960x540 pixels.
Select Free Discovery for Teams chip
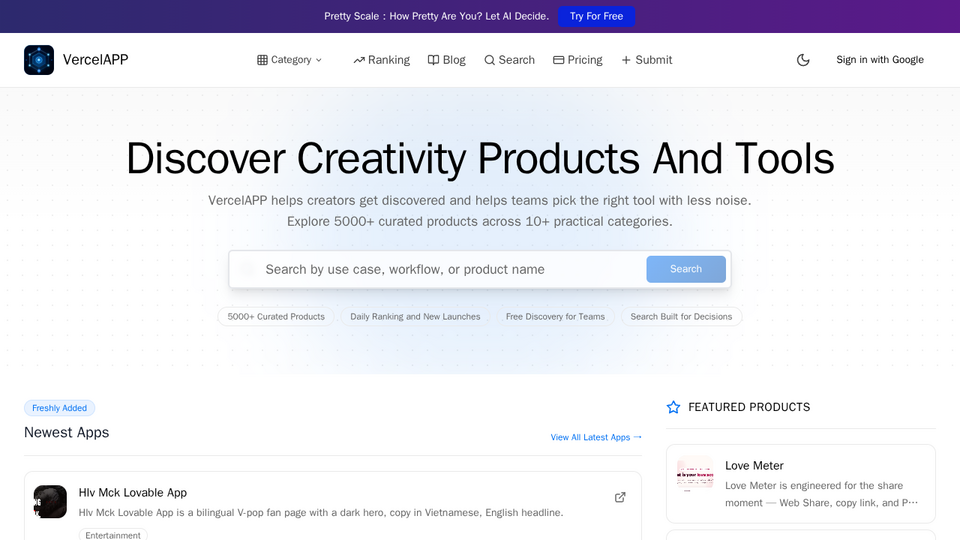(x=555, y=317)
